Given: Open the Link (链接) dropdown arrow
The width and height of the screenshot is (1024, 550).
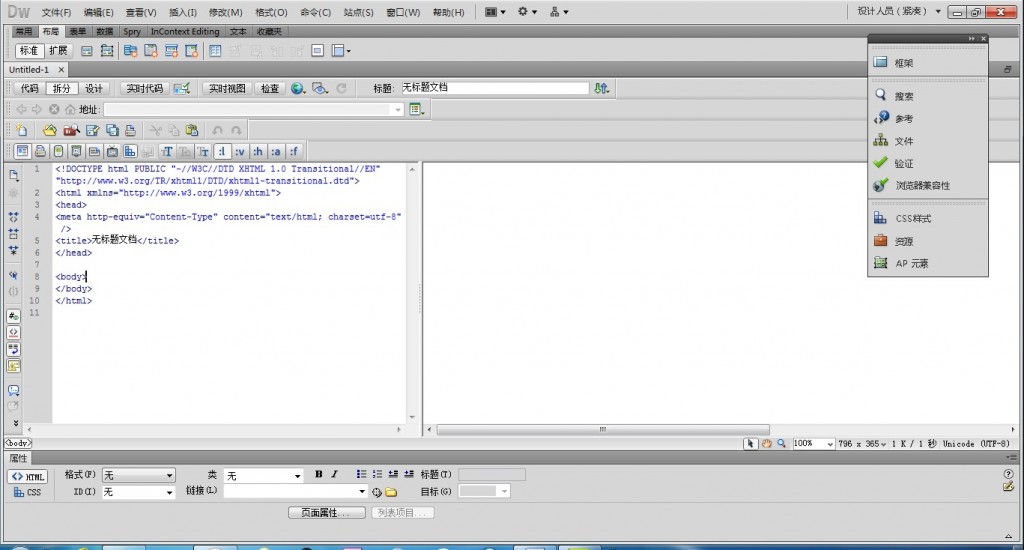Looking at the screenshot, I should pos(361,491).
